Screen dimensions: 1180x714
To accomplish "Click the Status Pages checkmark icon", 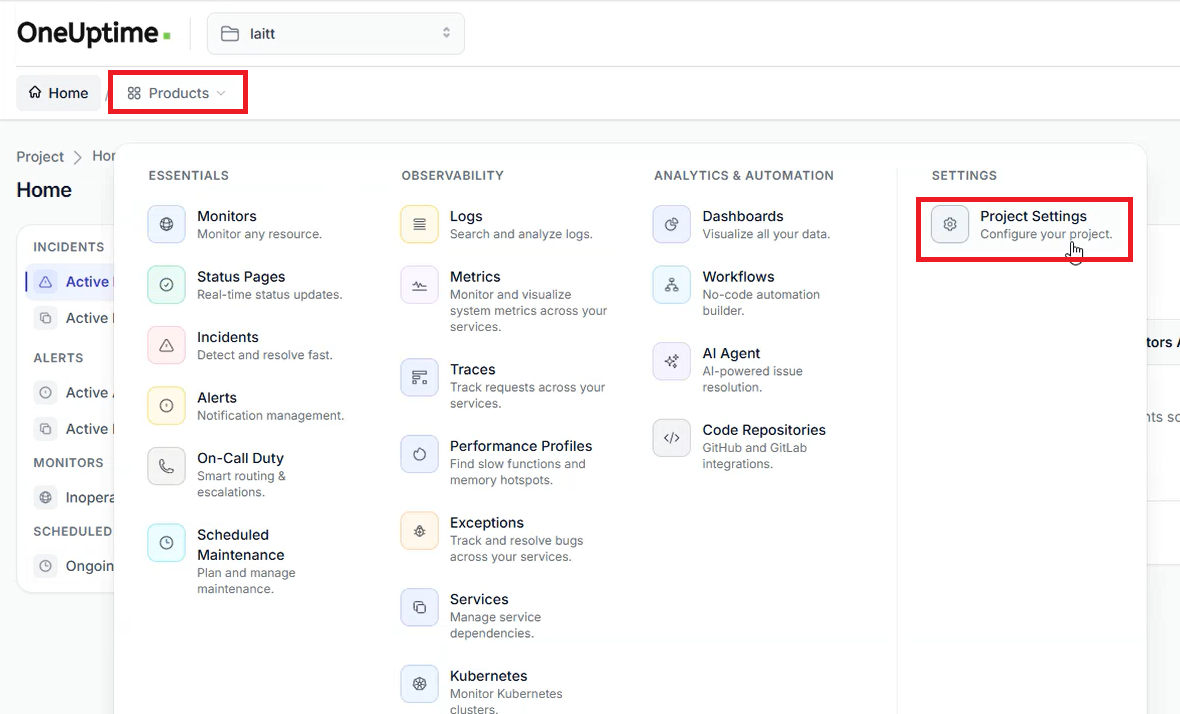I will 166,284.
